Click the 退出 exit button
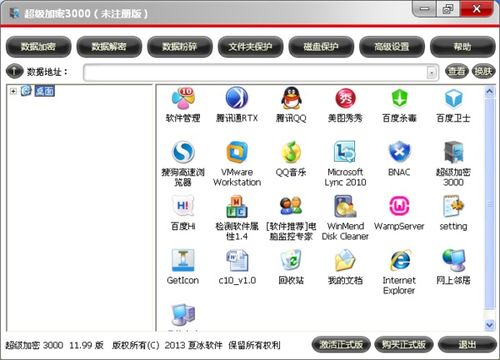Image resolution: width=500 pixels, height=360 pixels. click(x=467, y=344)
